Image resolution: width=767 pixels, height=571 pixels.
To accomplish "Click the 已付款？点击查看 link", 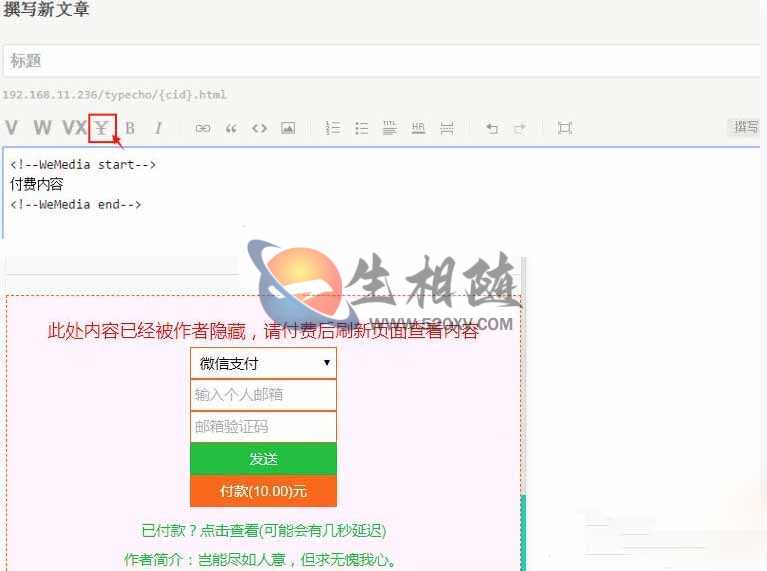I will click(x=264, y=530).
